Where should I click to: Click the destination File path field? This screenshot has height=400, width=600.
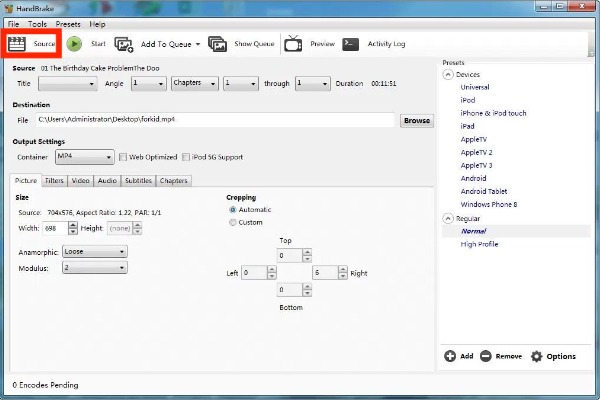(x=215, y=120)
